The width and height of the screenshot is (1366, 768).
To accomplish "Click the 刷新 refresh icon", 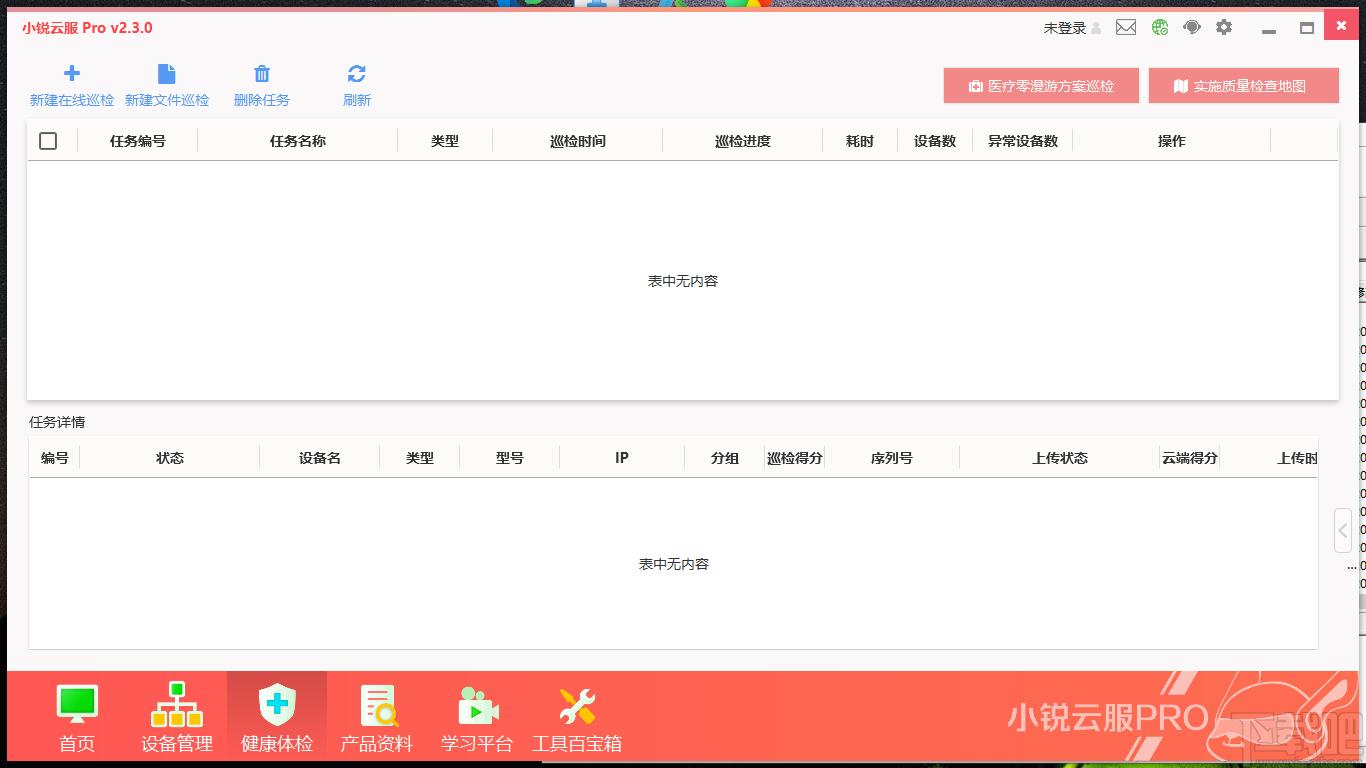I will point(357,73).
